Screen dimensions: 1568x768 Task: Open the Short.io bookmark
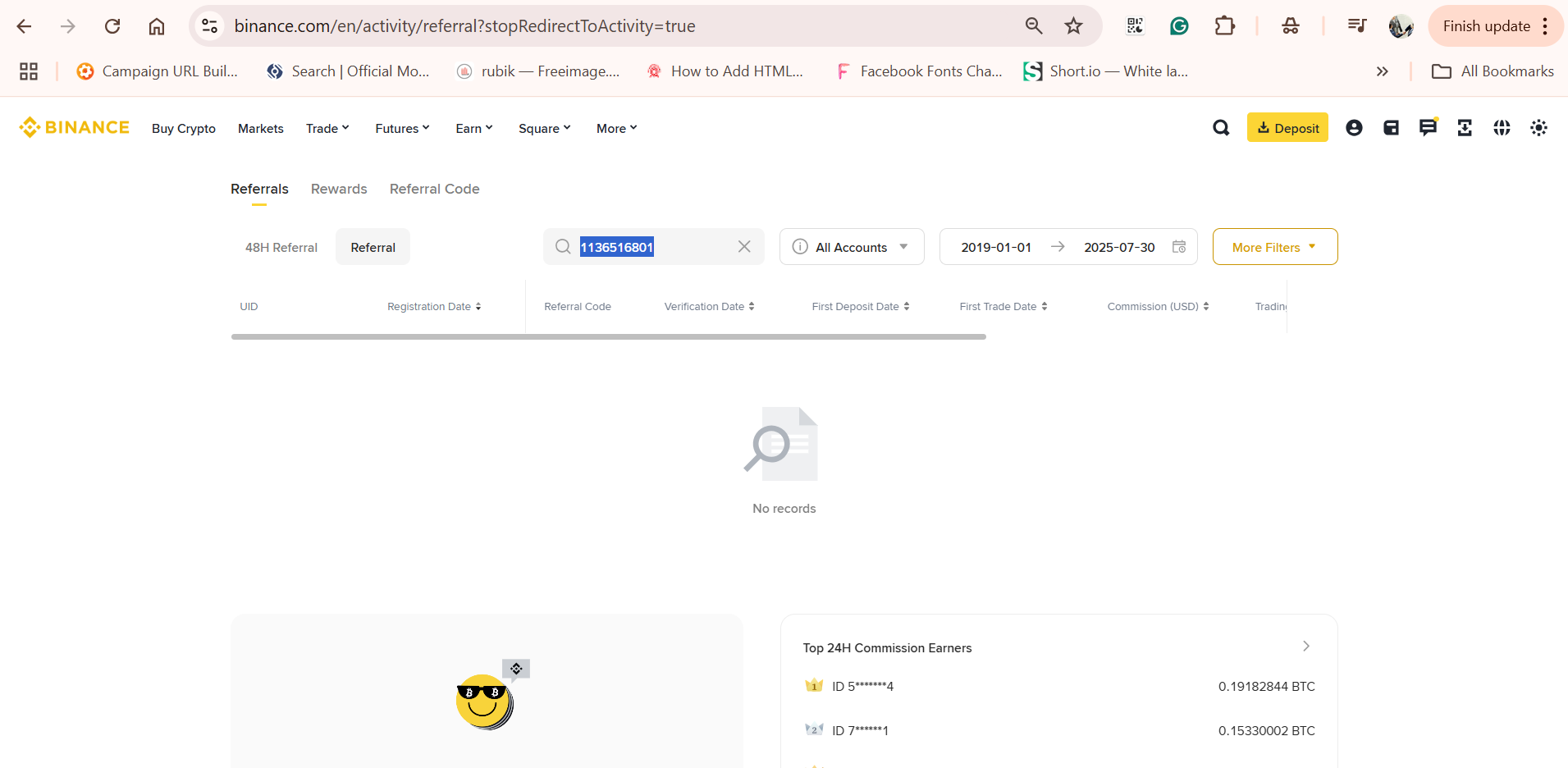pyautogui.click(x=1106, y=71)
